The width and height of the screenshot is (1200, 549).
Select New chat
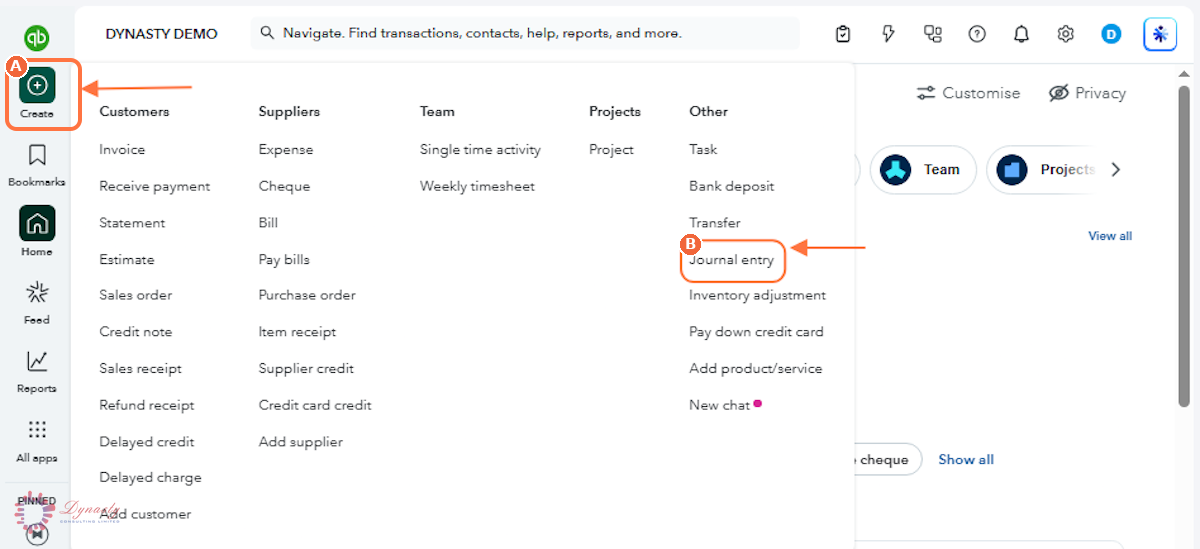tap(719, 405)
